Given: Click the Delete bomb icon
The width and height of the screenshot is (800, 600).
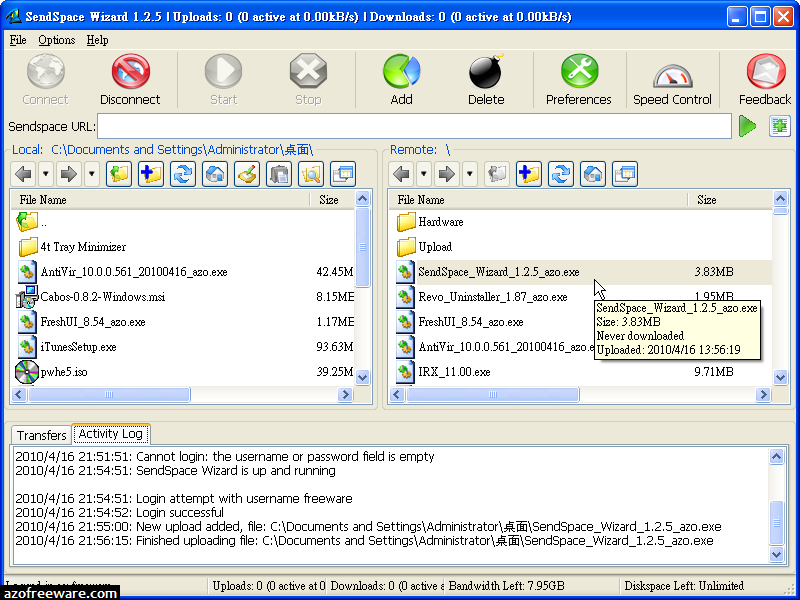Looking at the screenshot, I should pyautogui.click(x=486, y=72).
